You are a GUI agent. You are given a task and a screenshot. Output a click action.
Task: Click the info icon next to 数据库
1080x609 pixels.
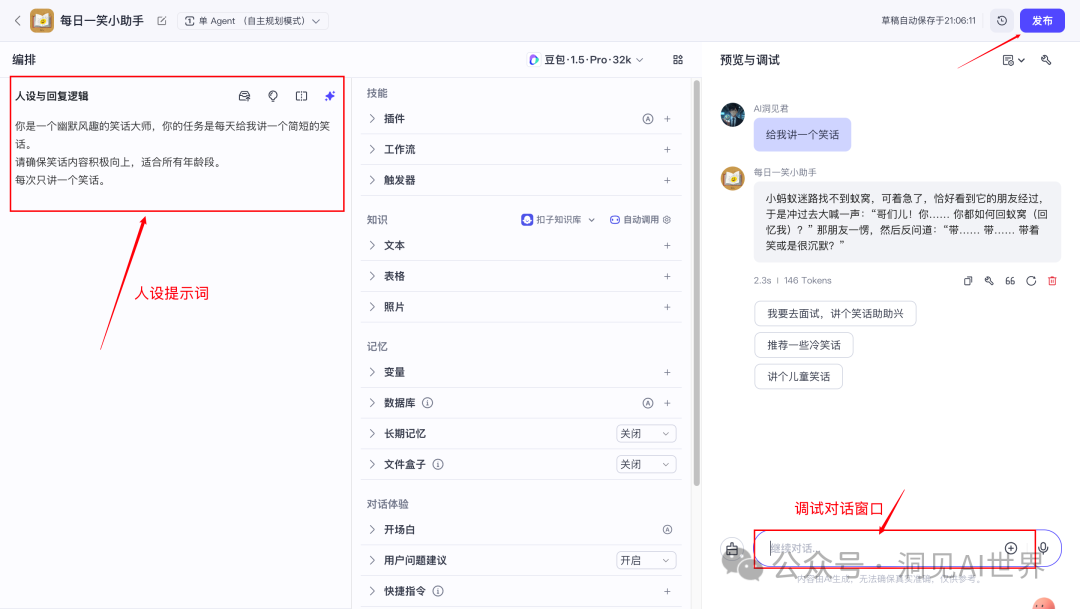[x=427, y=403]
